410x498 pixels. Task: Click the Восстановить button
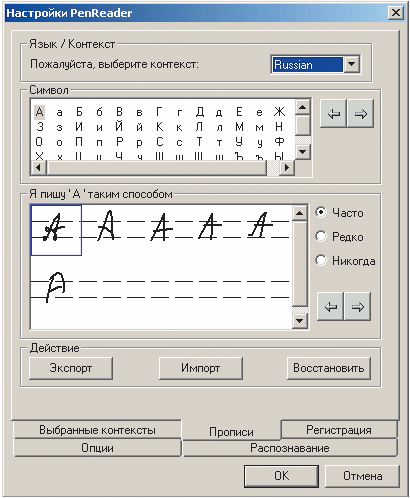(329, 368)
